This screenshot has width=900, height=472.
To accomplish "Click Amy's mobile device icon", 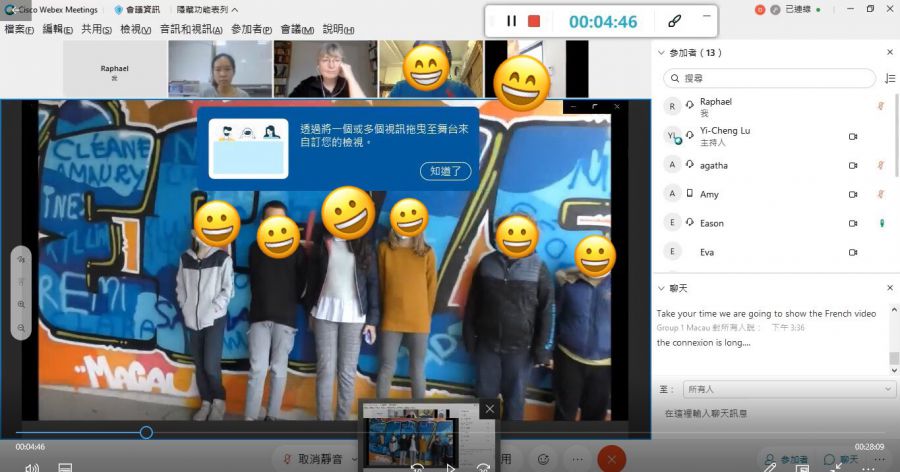I will 690,194.
